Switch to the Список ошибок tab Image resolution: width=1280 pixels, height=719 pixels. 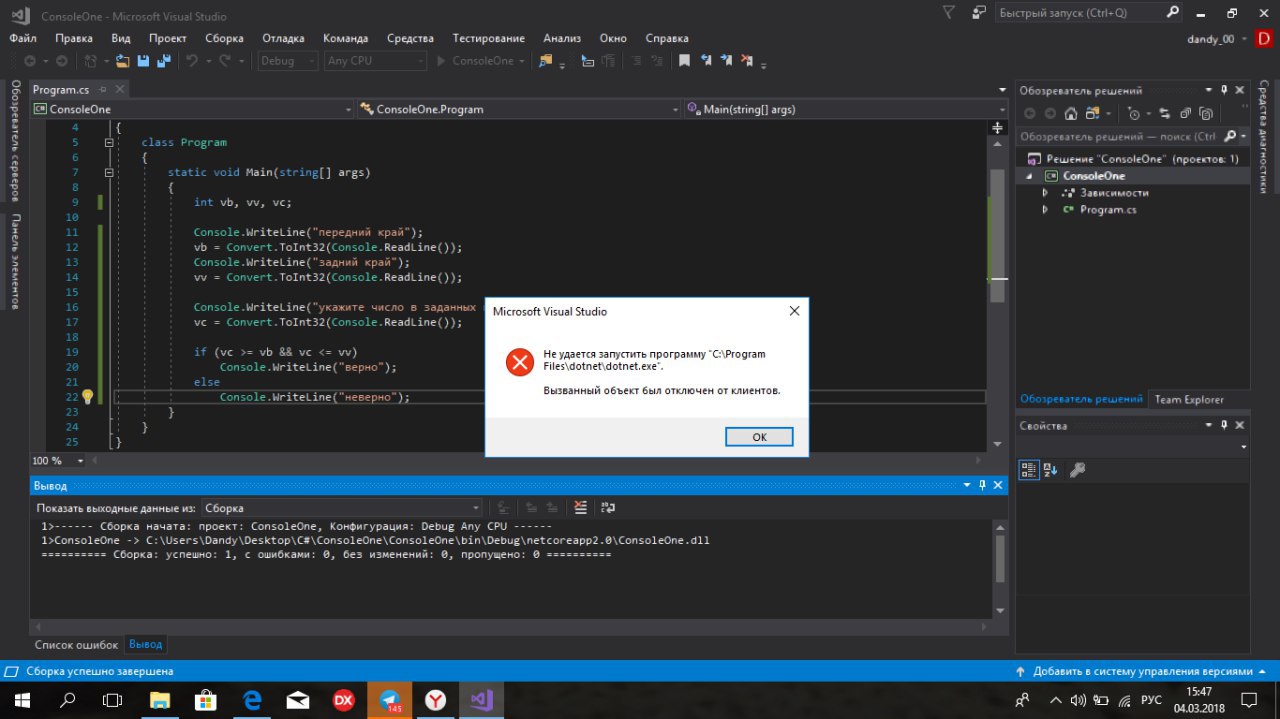(x=76, y=645)
